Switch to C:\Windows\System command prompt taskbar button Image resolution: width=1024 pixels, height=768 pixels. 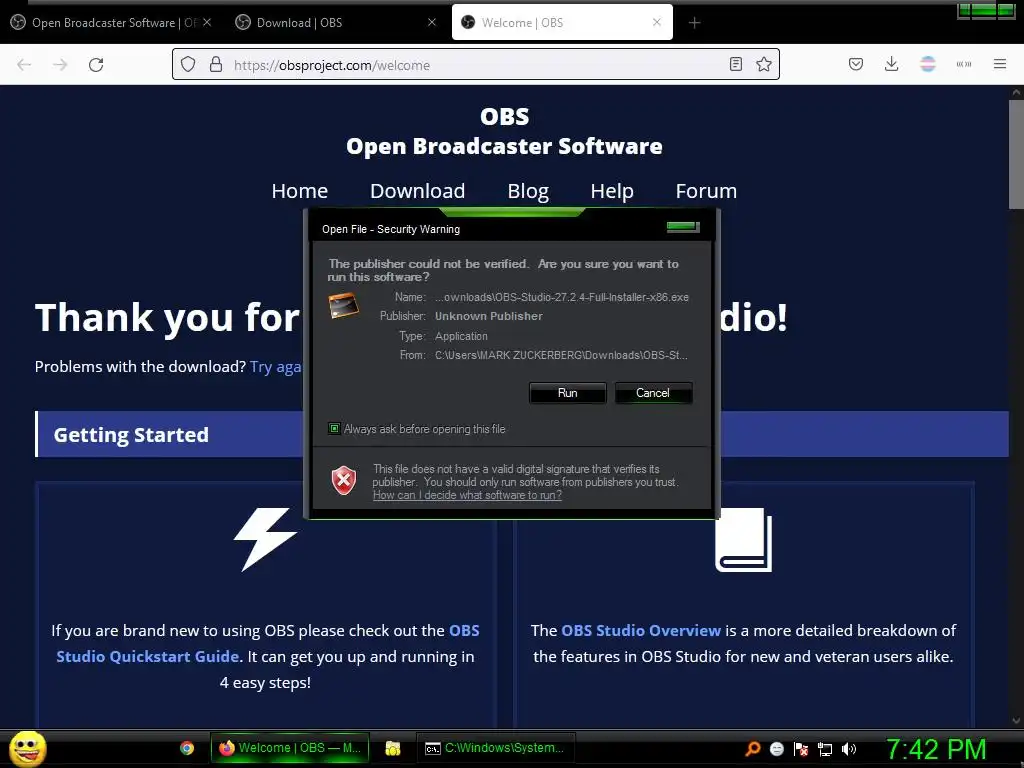(x=495, y=748)
